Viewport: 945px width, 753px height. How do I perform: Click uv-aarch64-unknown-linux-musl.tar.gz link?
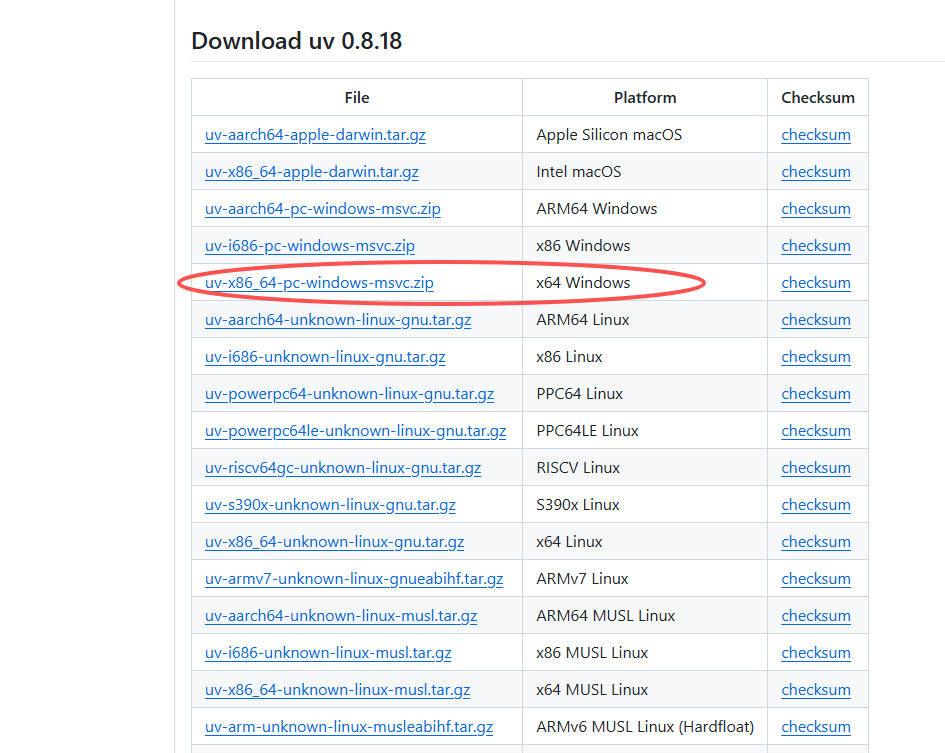341,616
